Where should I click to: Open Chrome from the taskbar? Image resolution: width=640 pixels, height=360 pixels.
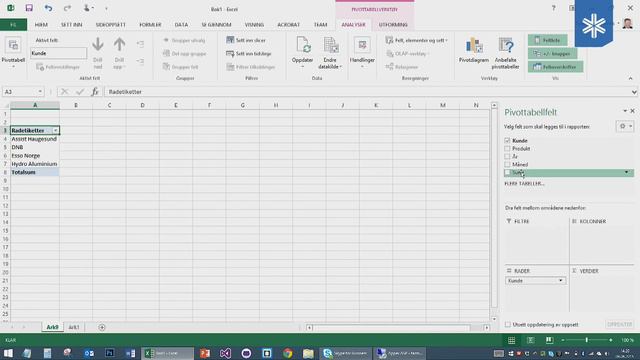point(288,353)
